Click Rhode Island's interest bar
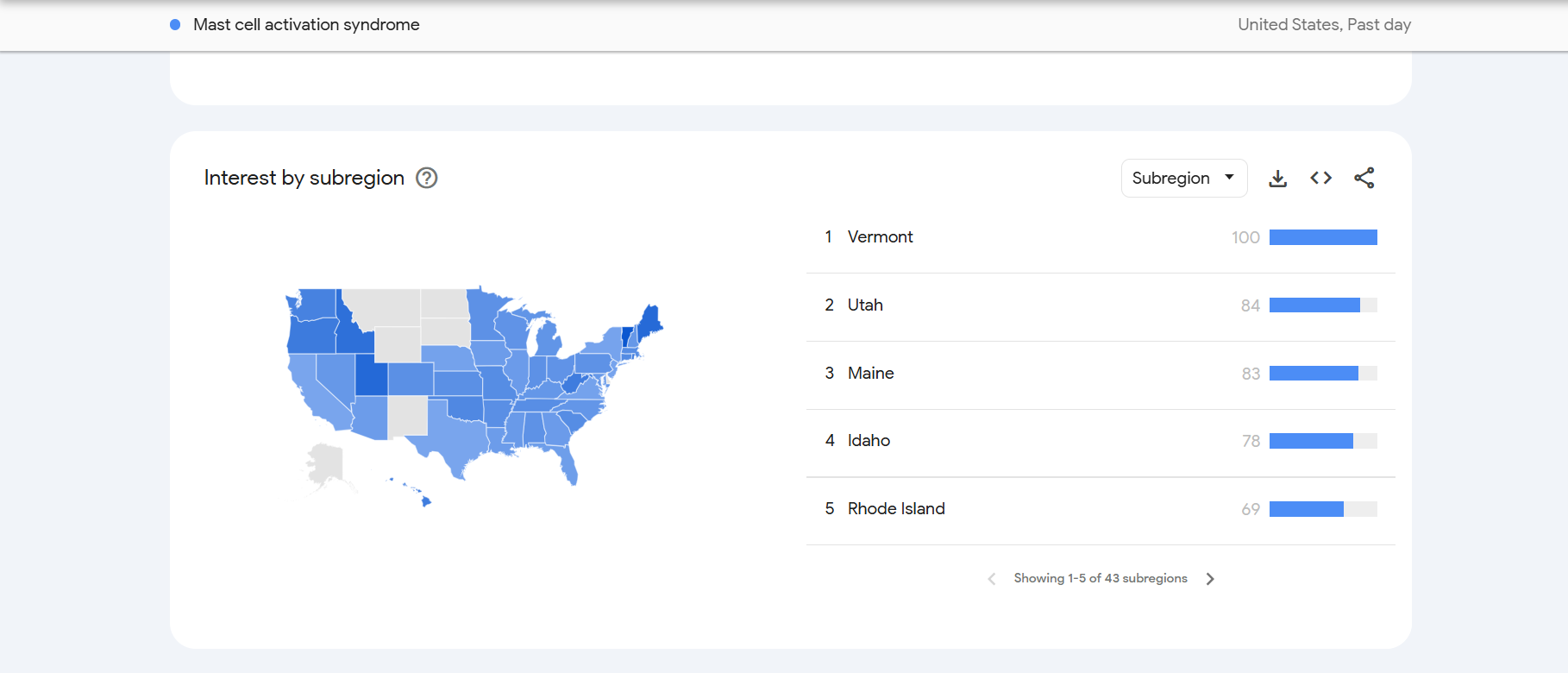Image resolution: width=1568 pixels, height=673 pixels. [x=1323, y=509]
